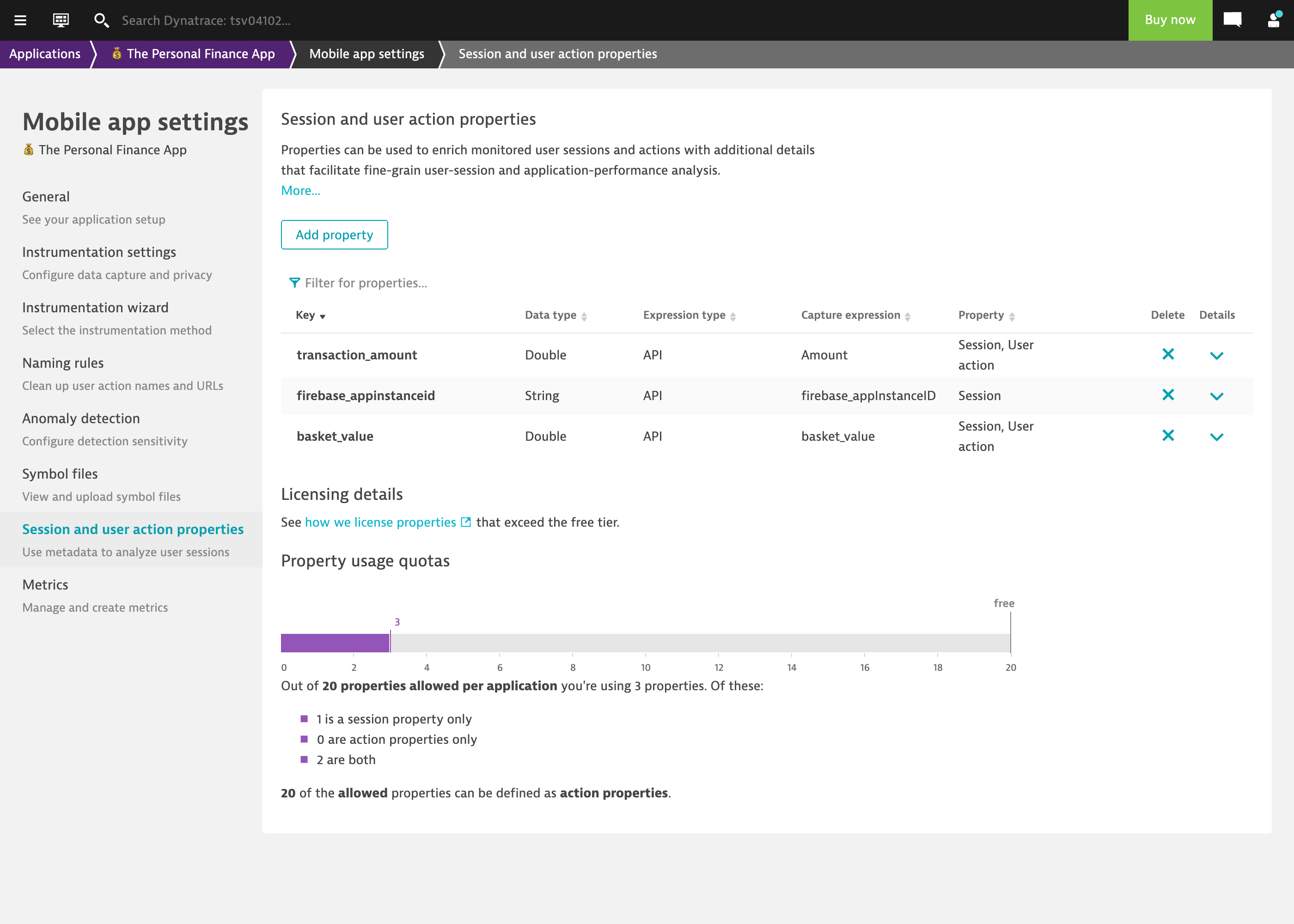The height and width of the screenshot is (924, 1294).
Task: Open the user profile icon
Action: point(1274,20)
